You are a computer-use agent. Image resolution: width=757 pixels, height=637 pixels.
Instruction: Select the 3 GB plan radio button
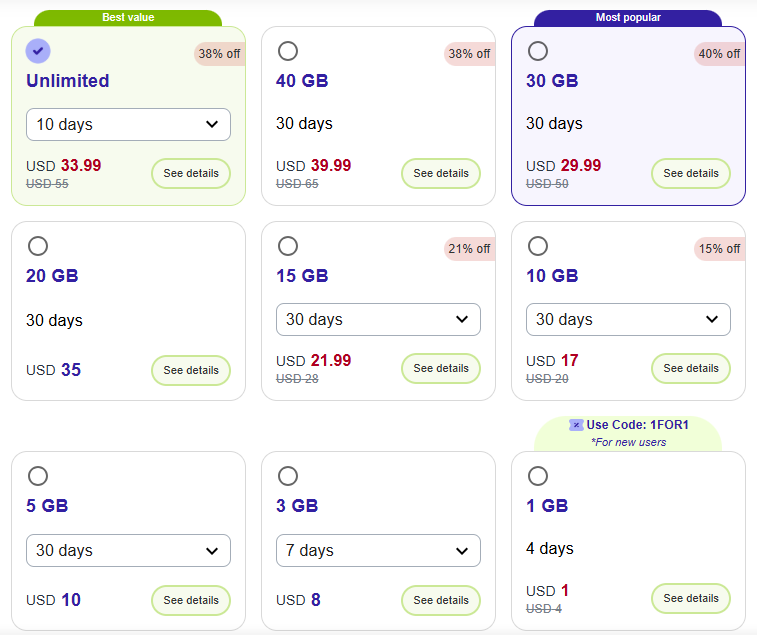pyautogui.click(x=288, y=476)
